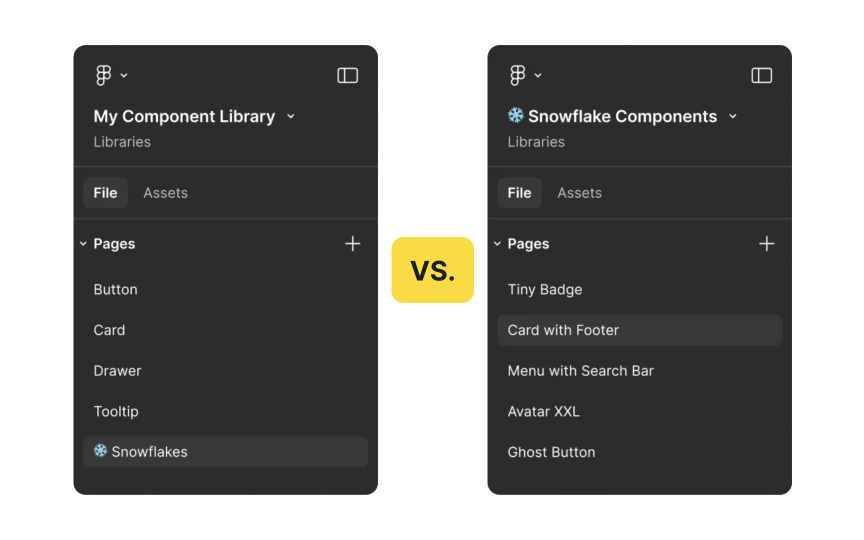Collapse Pages section in right panel
This screenshot has width=864, height=540.
pyautogui.click(x=498, y=244)
